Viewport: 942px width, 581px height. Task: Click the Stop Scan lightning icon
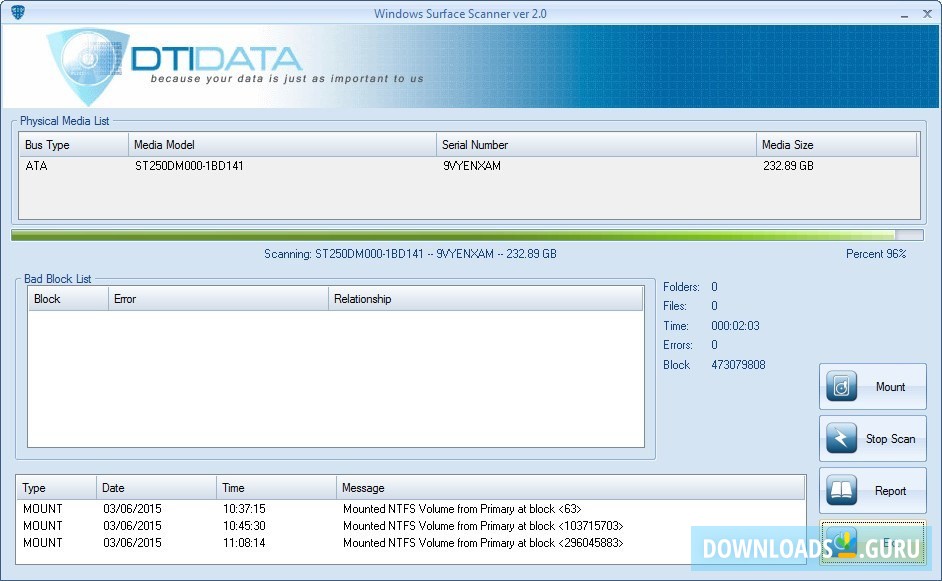pos(841,438)
